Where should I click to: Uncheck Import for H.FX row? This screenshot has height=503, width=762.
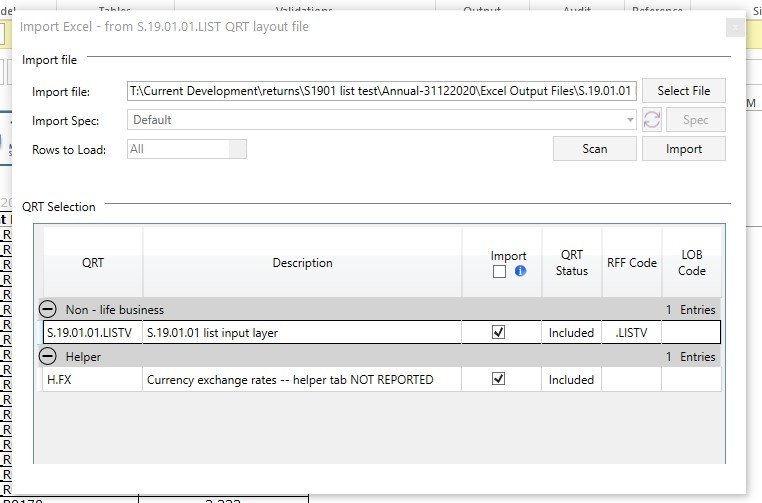(x=499, y=379)
